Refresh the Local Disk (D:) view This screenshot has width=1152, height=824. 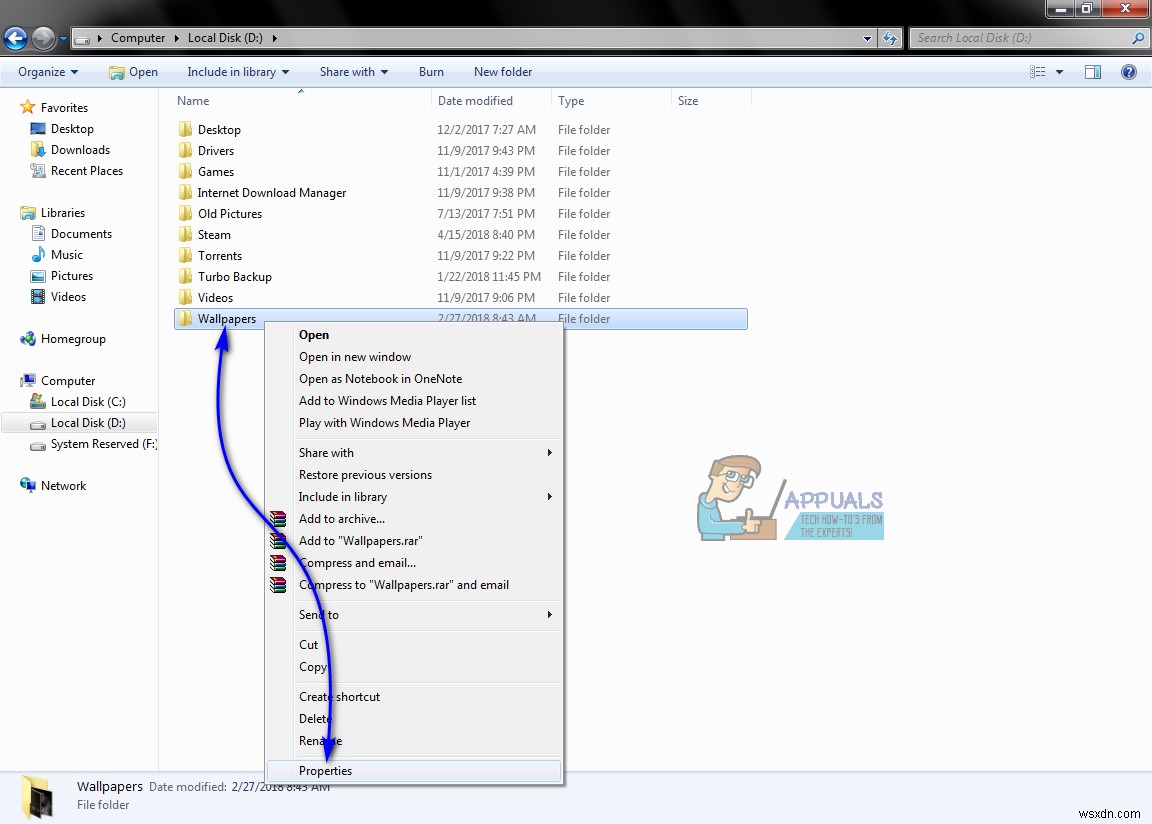pyautogui.click(x=890, y=38)
